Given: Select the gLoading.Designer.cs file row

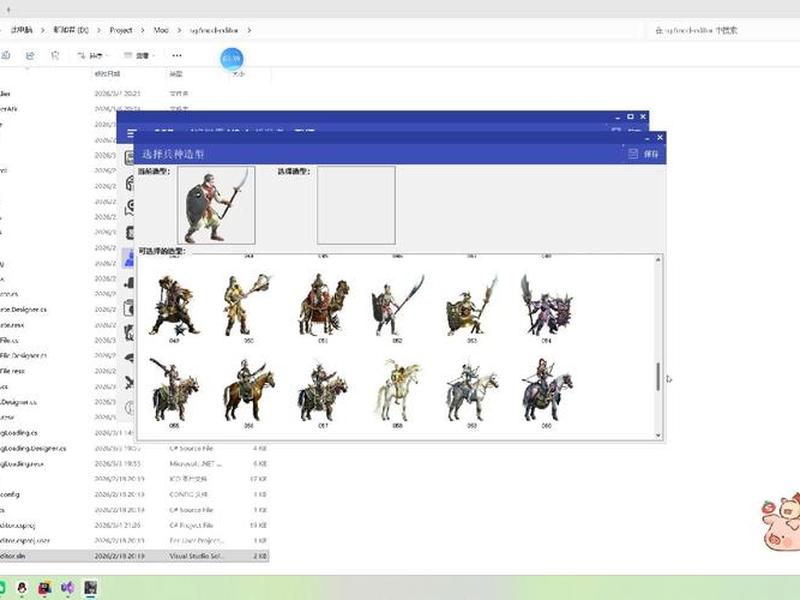Looking at the screenshot, I should tap(134, 448).
